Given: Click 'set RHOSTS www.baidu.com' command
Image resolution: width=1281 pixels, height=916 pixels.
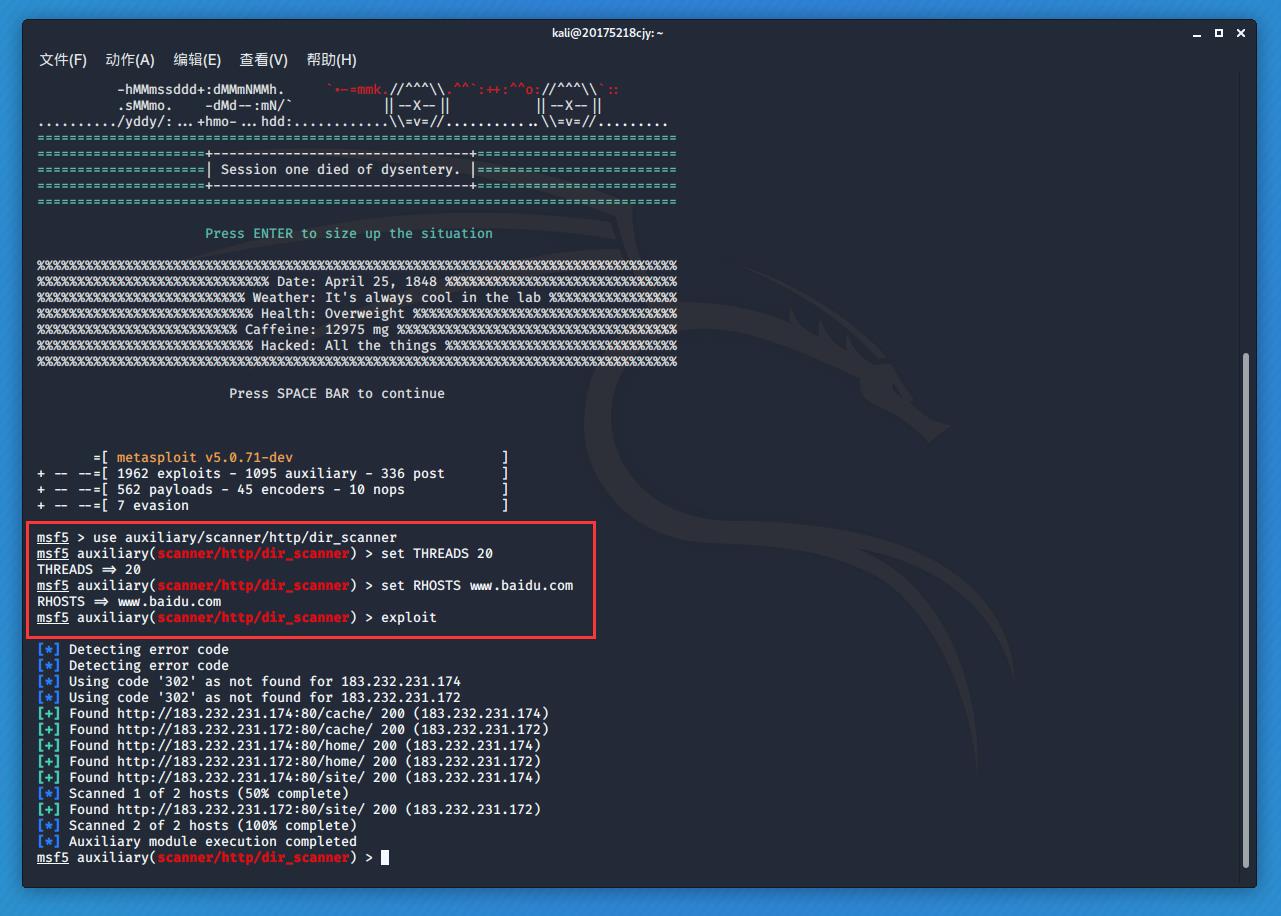Looking at the screenshot, I should (477, 585).
